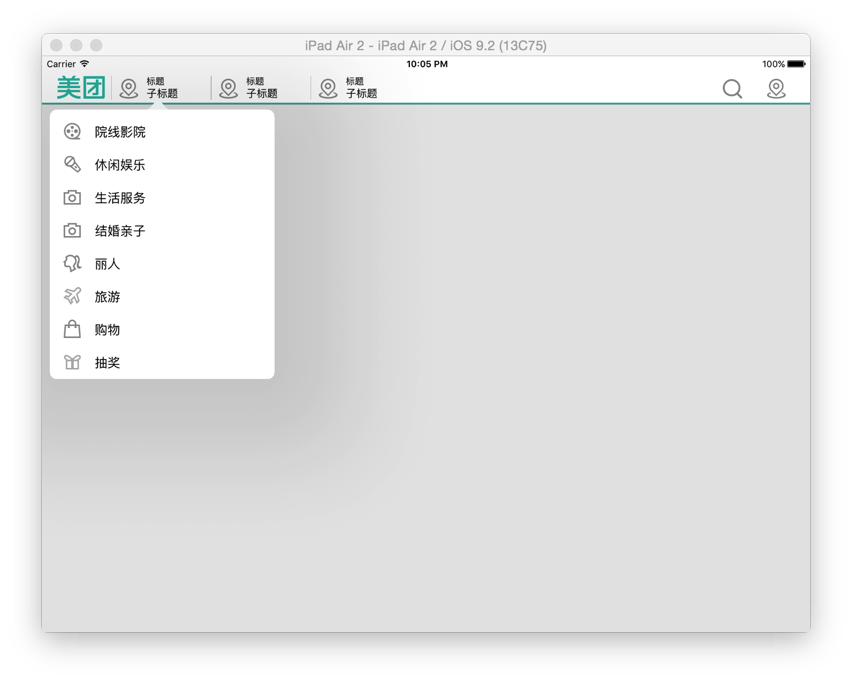Click the 10:05 PM clock
852x682 pixels.
(427, 64)
